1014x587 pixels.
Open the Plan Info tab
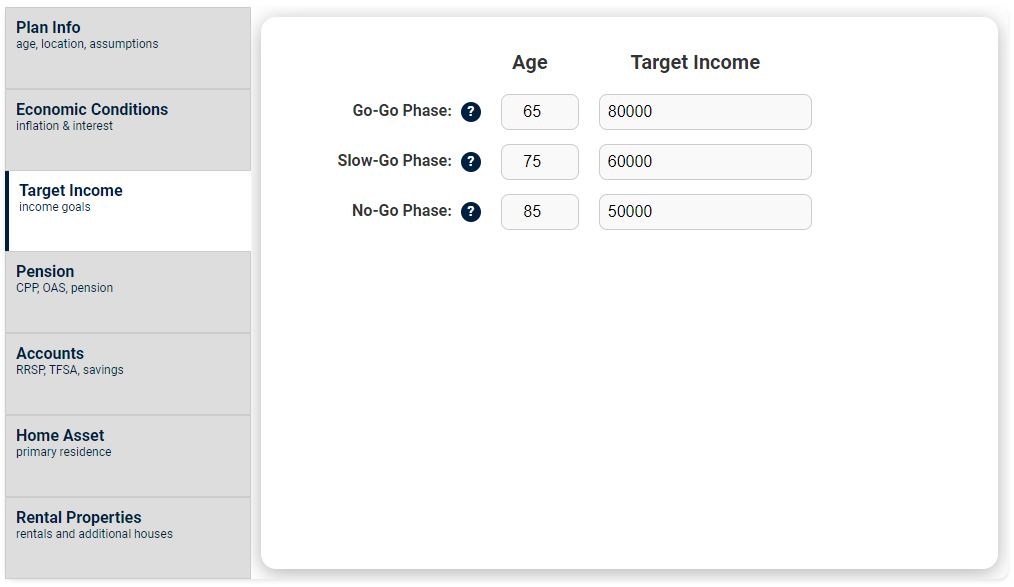(x=128, y=47)
